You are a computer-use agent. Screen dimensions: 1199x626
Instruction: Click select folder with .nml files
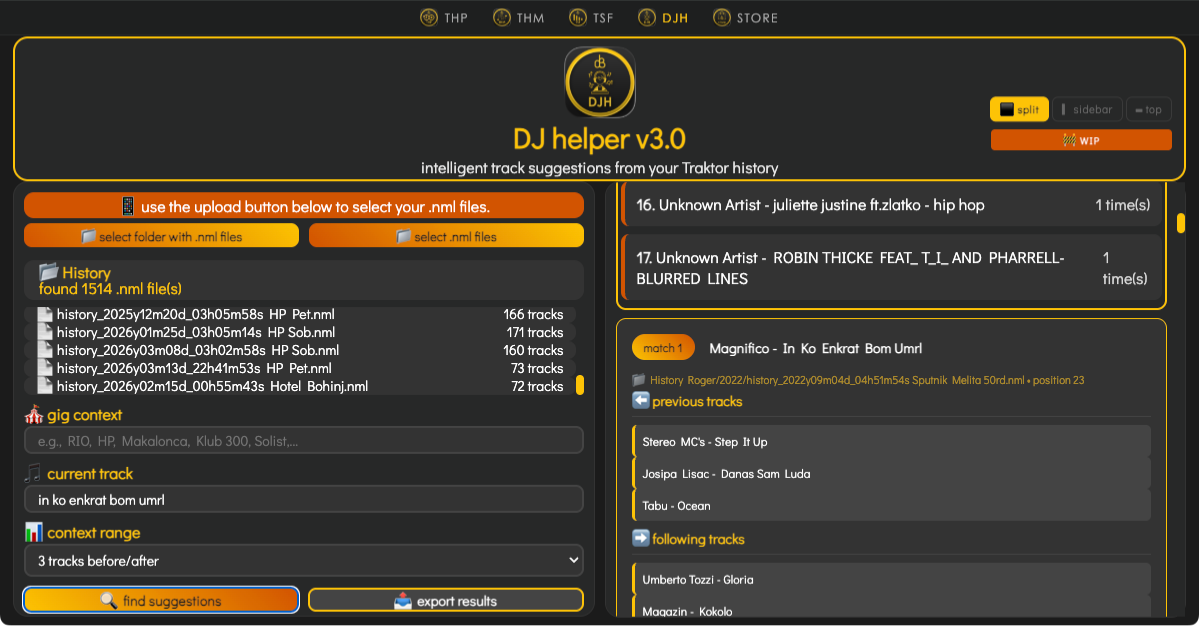point(161,236)
